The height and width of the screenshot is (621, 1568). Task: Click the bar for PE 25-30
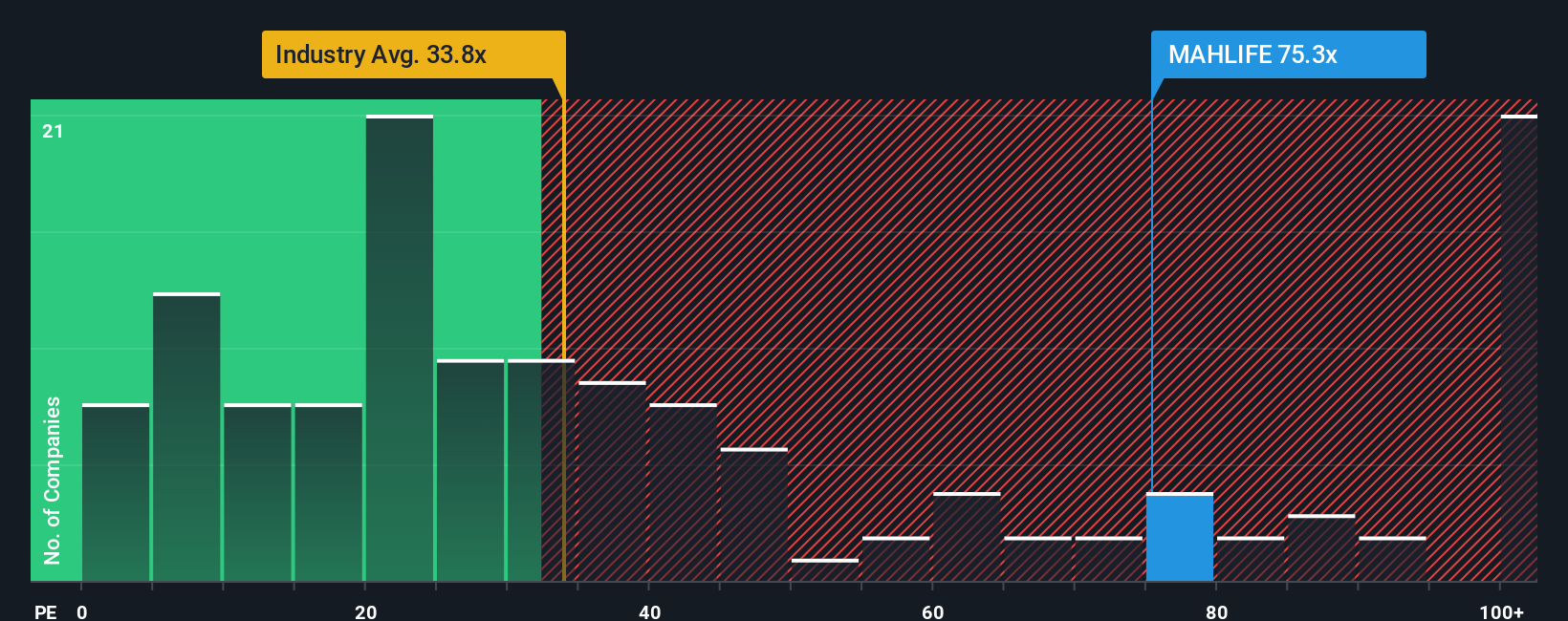coord(470,470)
